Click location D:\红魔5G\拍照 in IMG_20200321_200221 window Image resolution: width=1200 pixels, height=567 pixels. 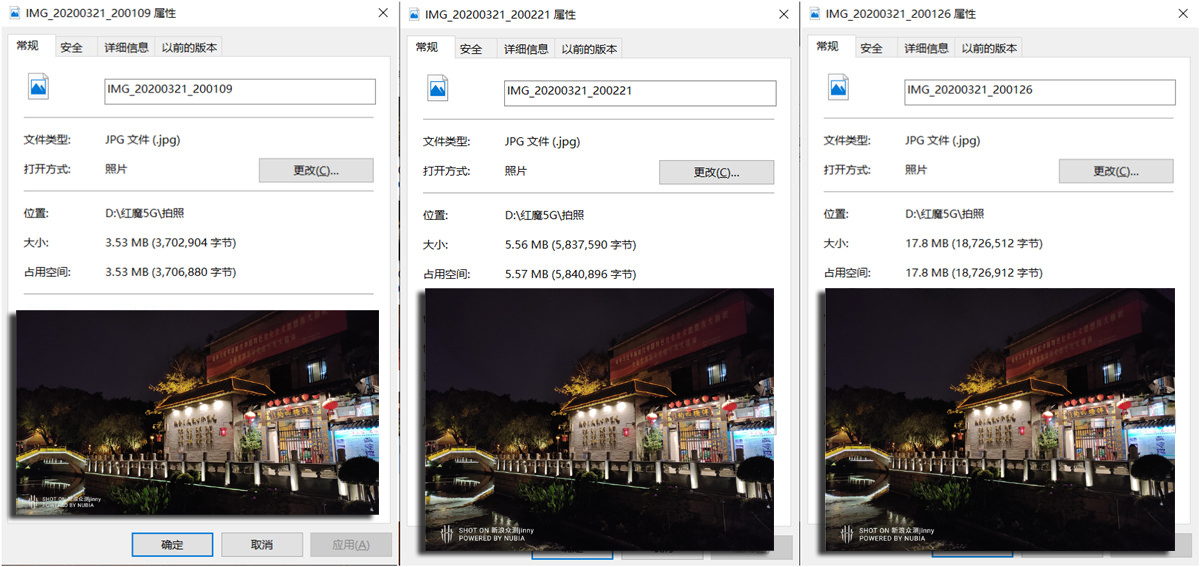click(x=545, y=215)
